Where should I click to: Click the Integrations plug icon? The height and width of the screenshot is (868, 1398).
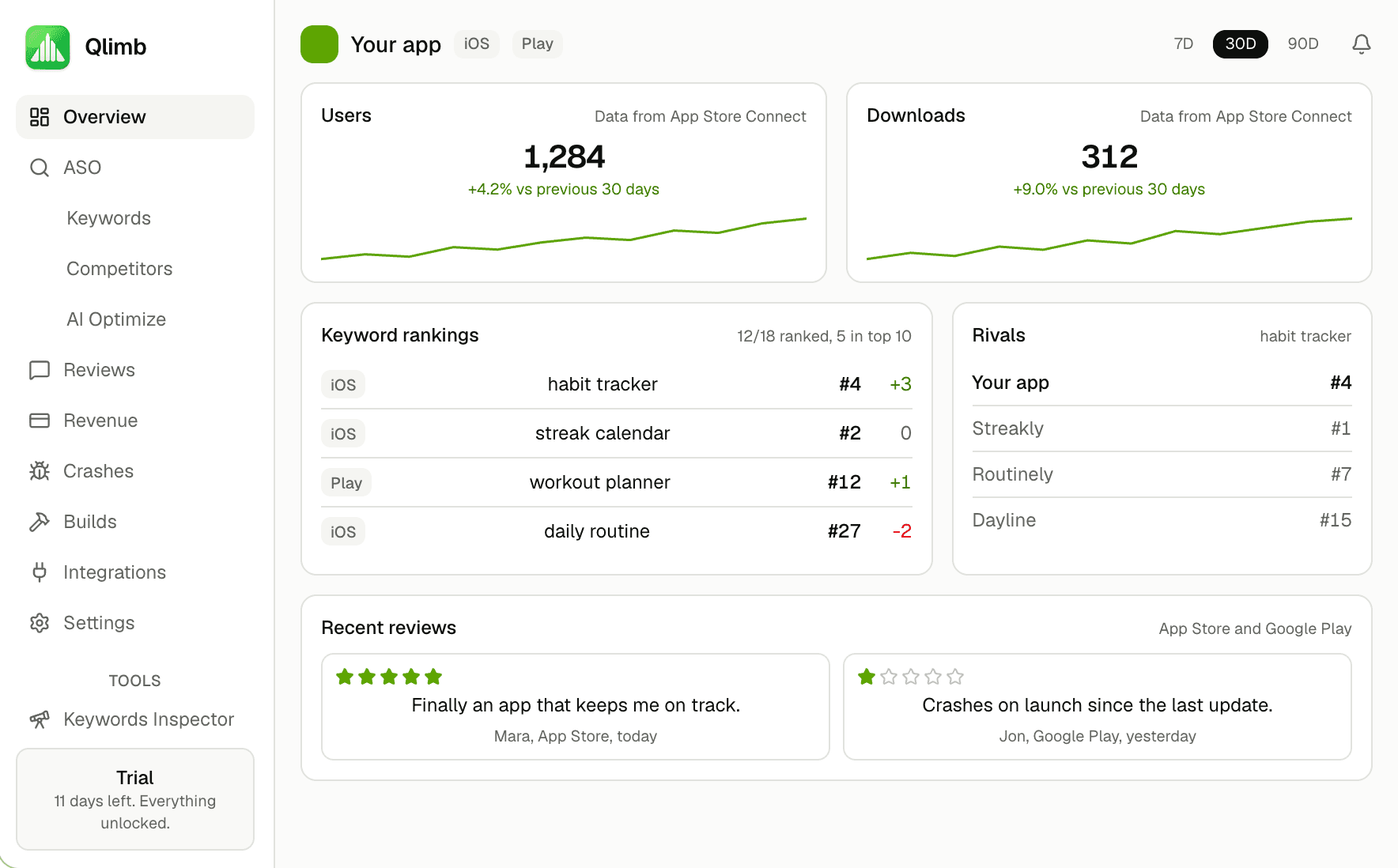tap(40, 572)
